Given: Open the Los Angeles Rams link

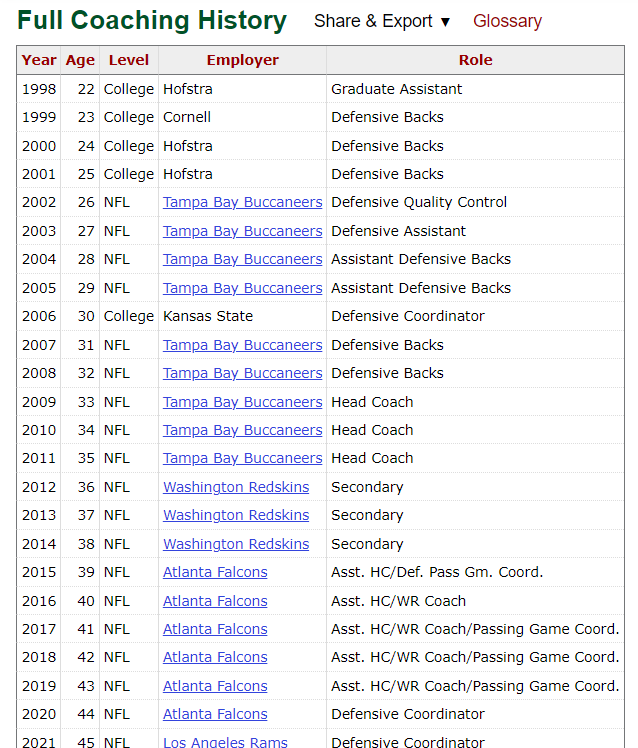Looking at the screenshot, I should click(x=225, y=742).
